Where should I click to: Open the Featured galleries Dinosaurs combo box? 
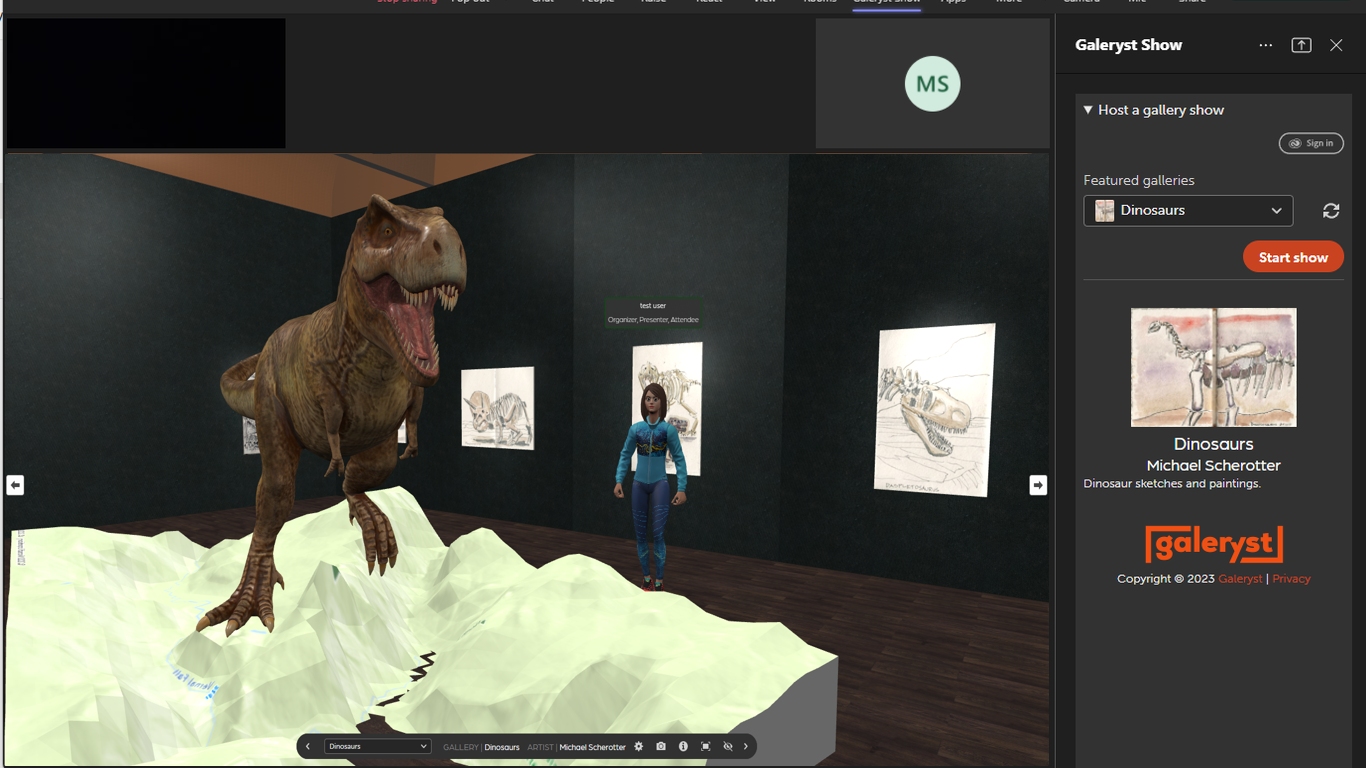tap(1188, 211)
